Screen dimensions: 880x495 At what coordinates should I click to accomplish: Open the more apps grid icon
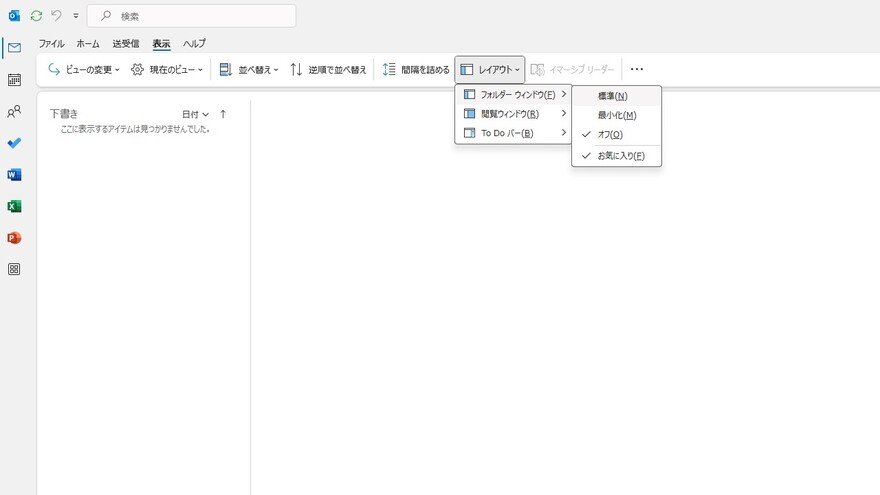[14, 269]
